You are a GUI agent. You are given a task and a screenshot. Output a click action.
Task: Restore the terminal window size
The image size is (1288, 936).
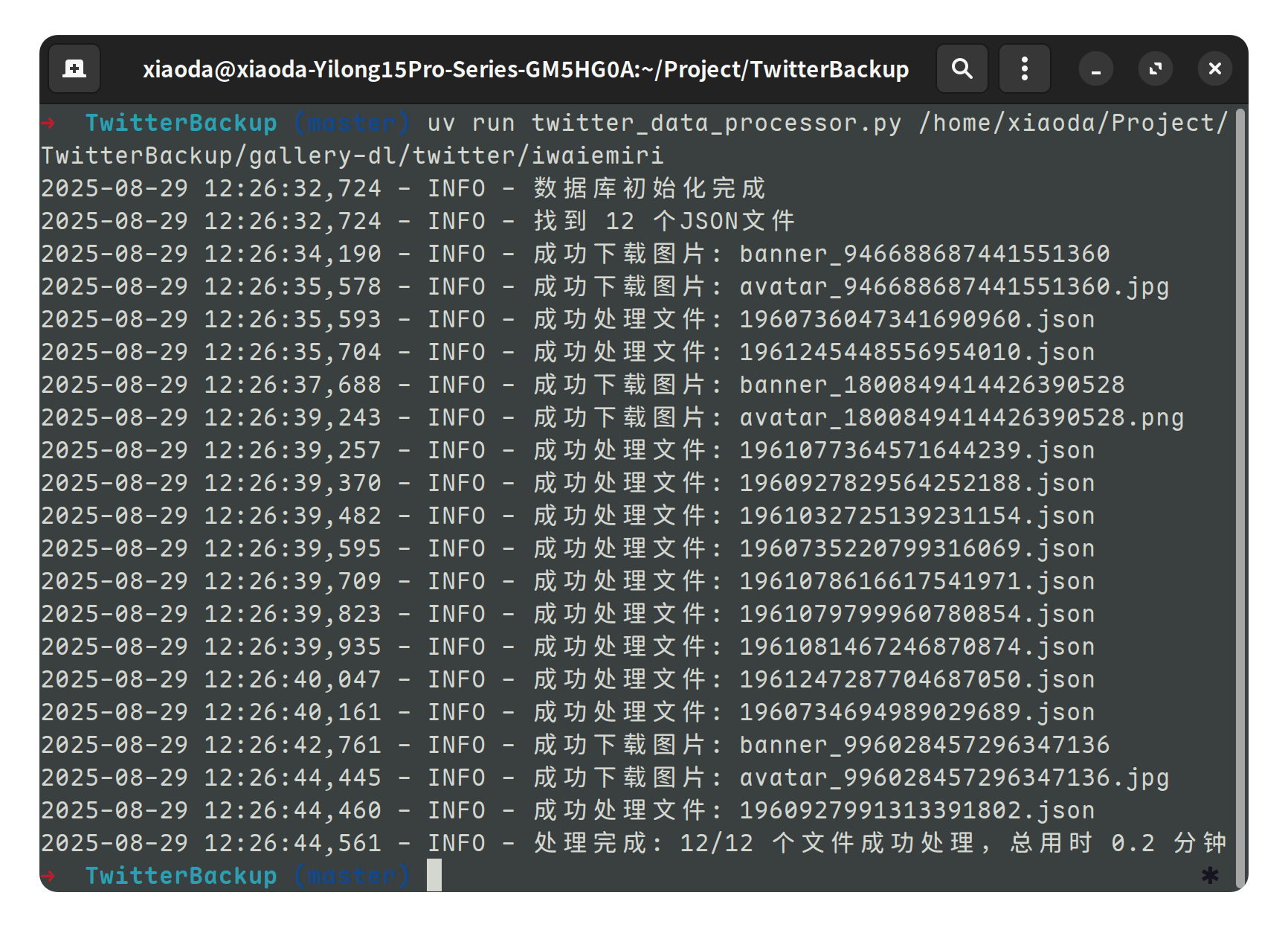point(1156,69)
